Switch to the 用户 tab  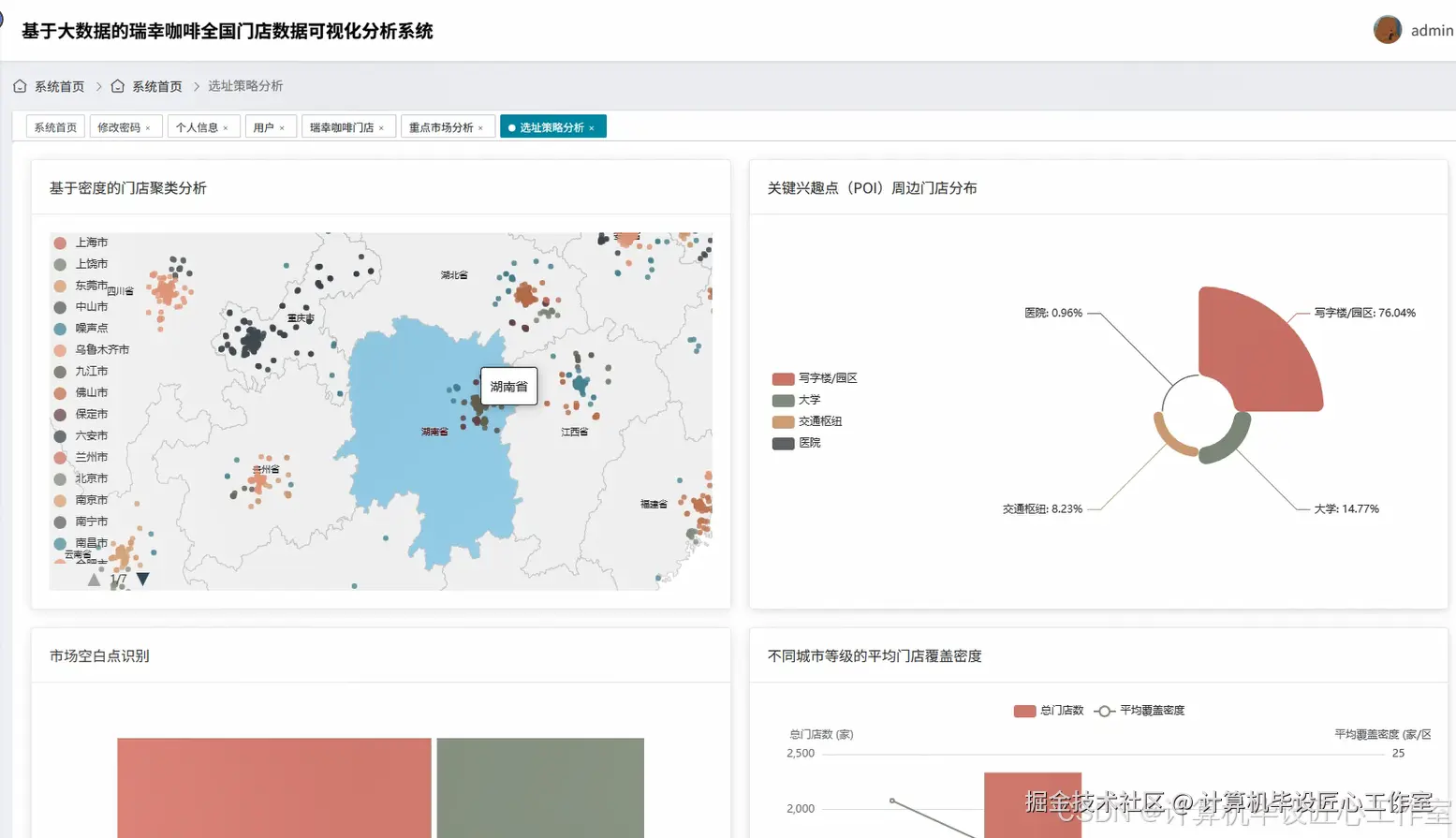[x=271, y=127]
